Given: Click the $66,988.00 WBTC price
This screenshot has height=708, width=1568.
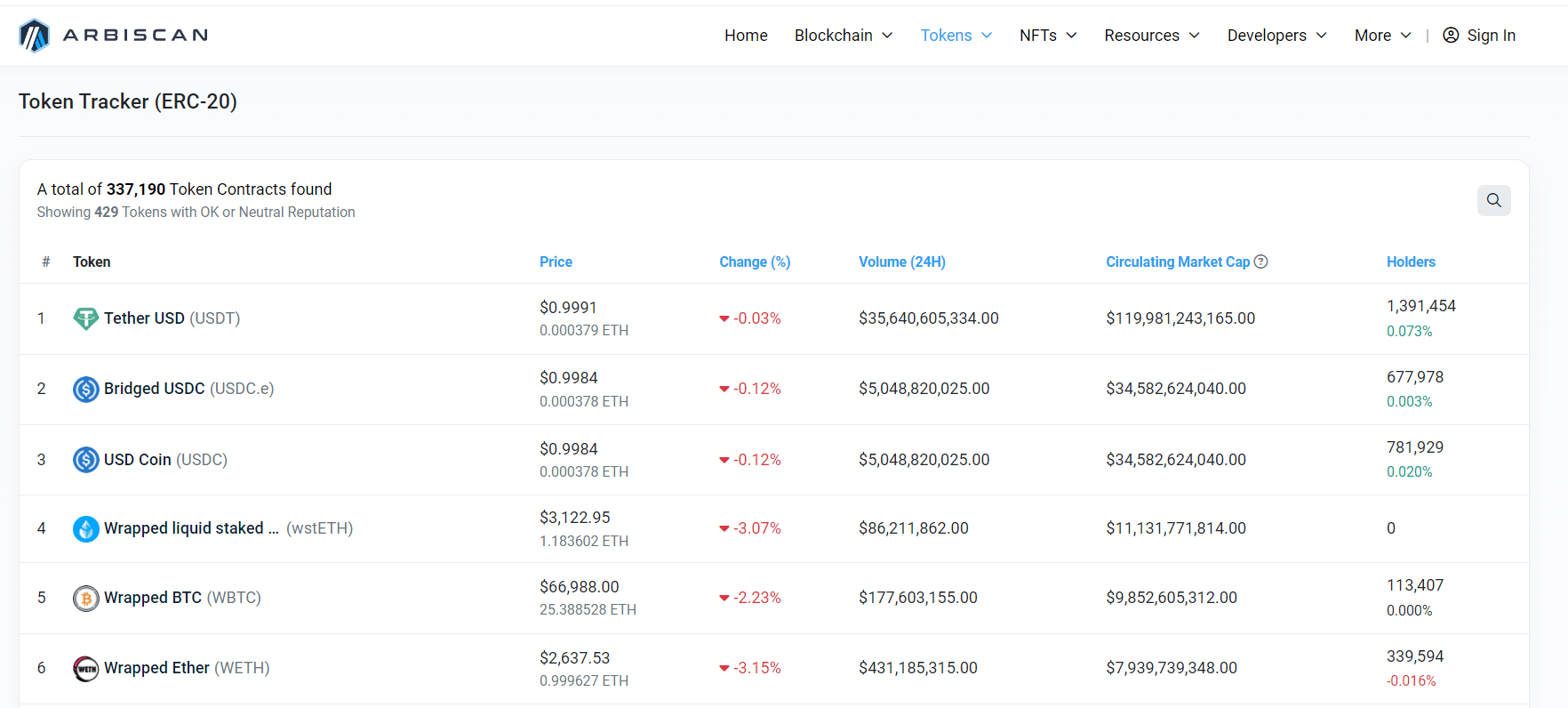Looking at the screenshot, I should (x=580, y=587).
